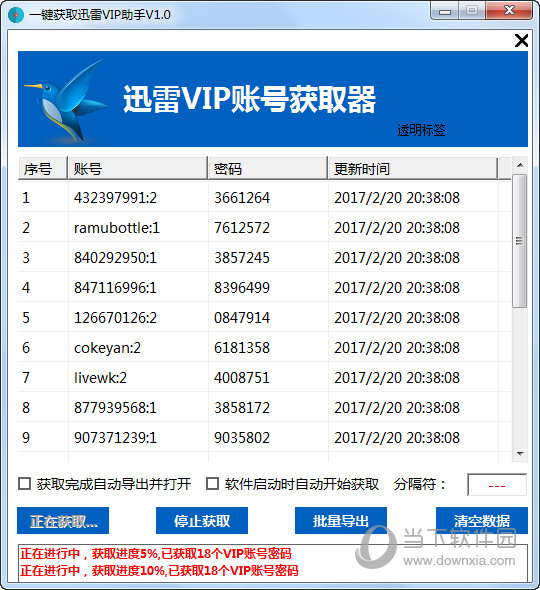
Task: Click the 批量导出 button
Action: (x=341, y=520)
